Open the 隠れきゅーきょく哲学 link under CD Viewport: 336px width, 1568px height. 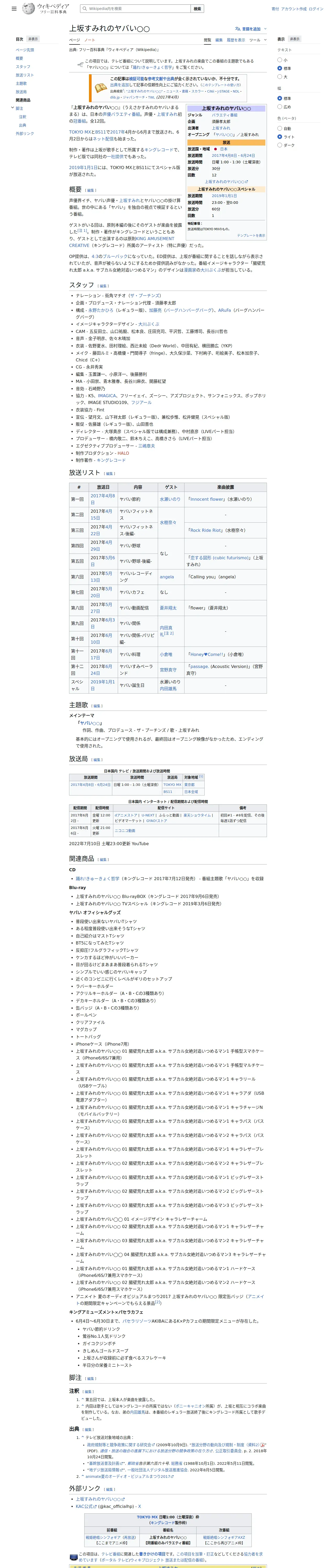pyautogui.click(x=98, y=879)
